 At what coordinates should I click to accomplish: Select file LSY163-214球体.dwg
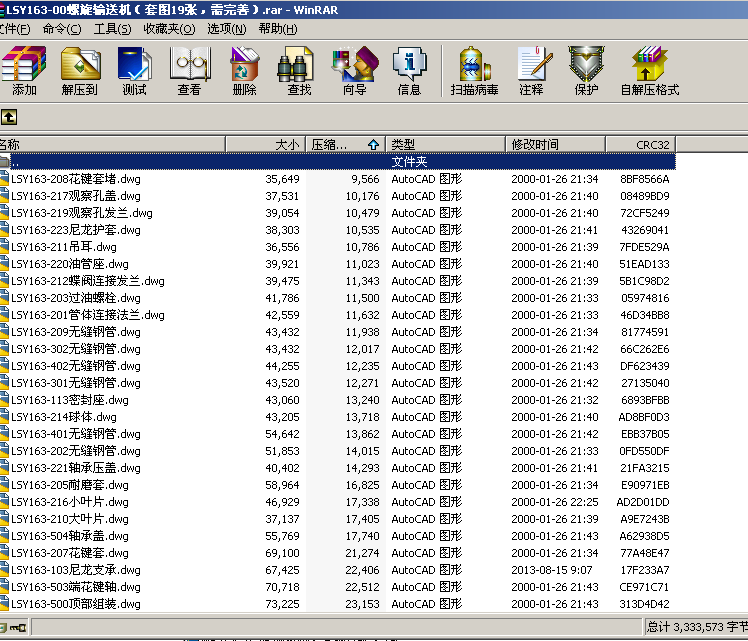(x=63, y=417)
